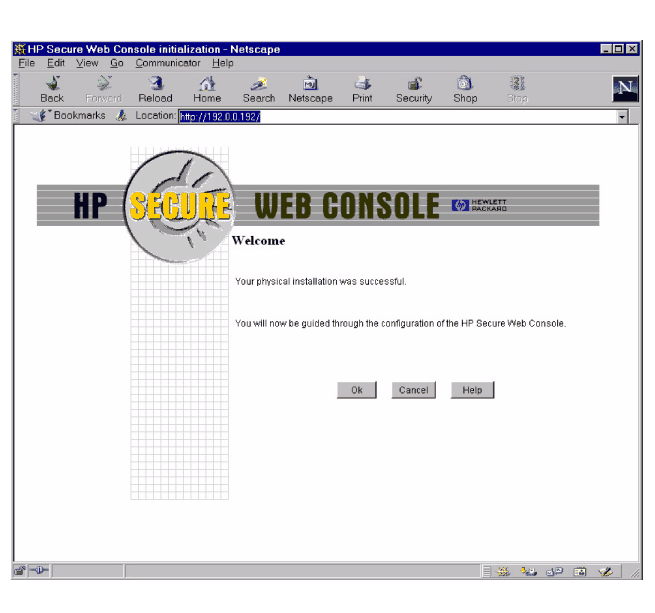This screenshot has height=613, width=655.
Task: Click the Hewlett Packard logo
Action: (479, 205)
